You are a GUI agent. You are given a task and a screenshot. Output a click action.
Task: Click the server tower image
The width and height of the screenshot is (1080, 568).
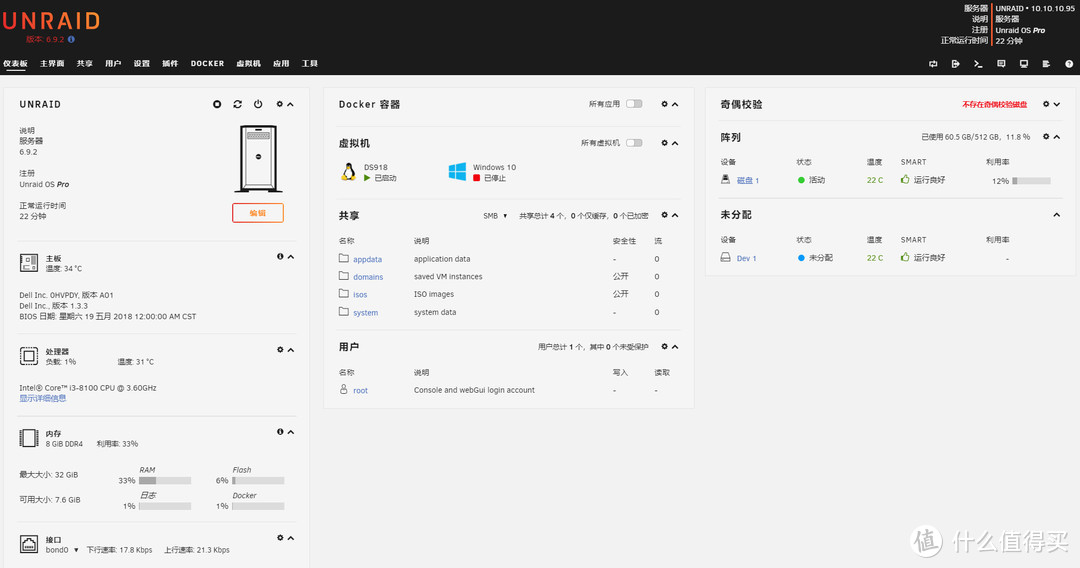click(x=258, y=158)
